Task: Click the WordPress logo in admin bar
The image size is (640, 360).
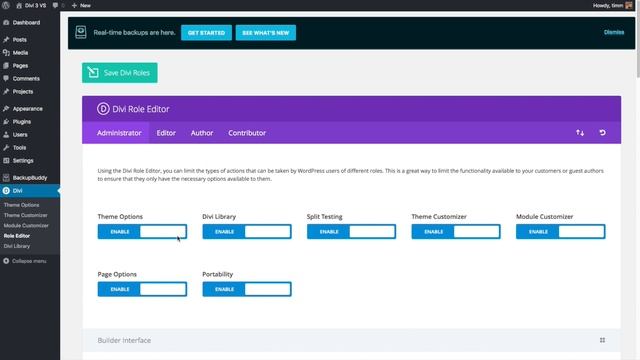Action: coord(6,5)
